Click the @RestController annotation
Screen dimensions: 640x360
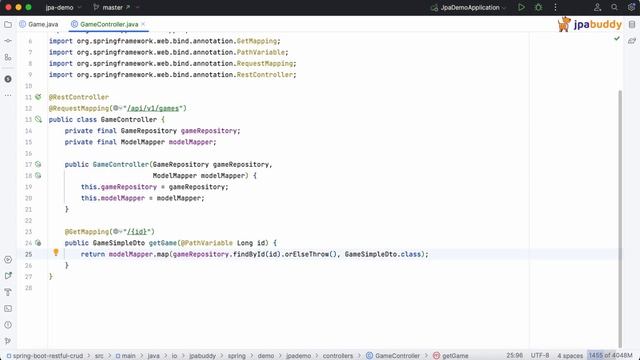coord(79,97)
